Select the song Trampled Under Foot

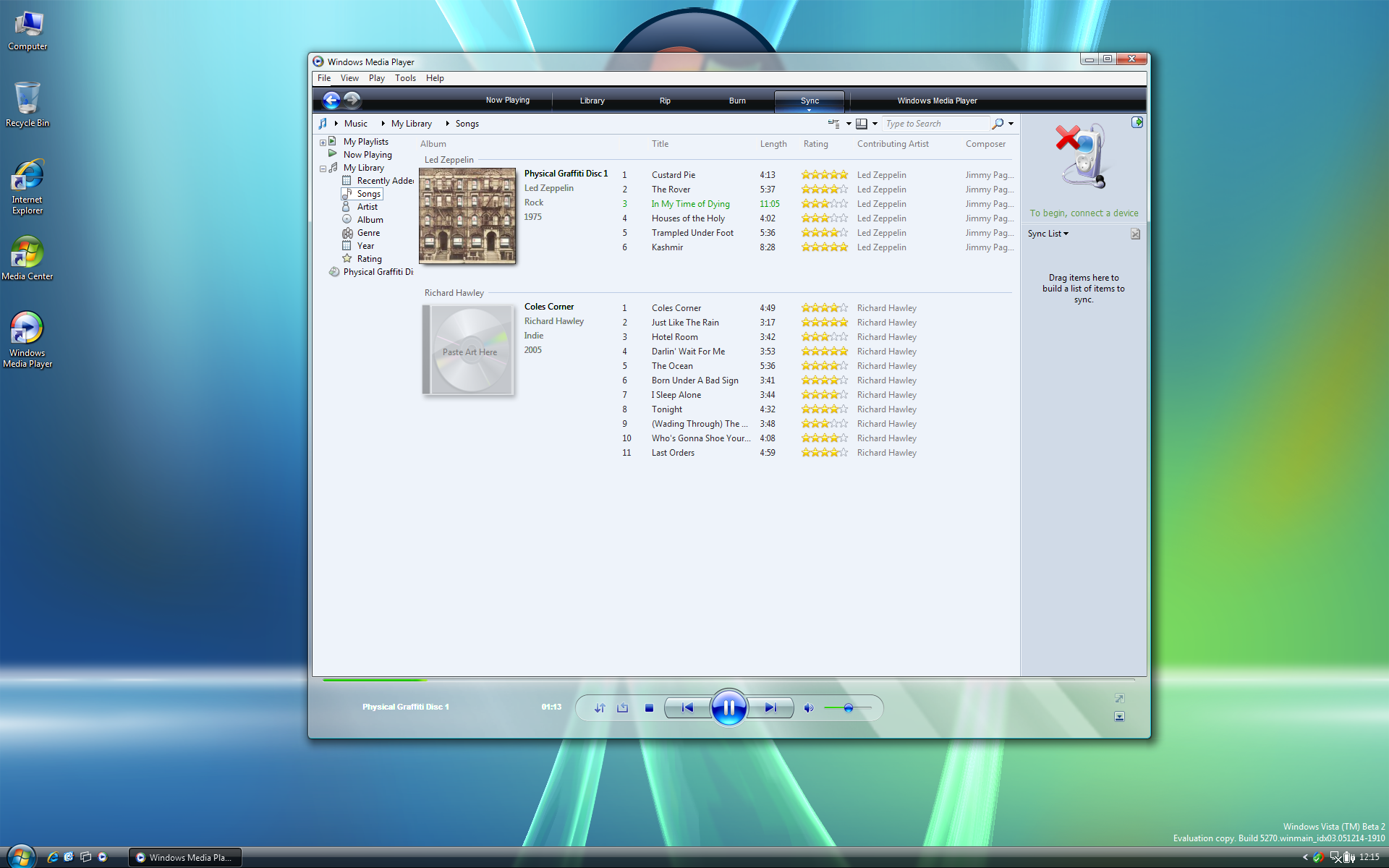pos(692,233)
